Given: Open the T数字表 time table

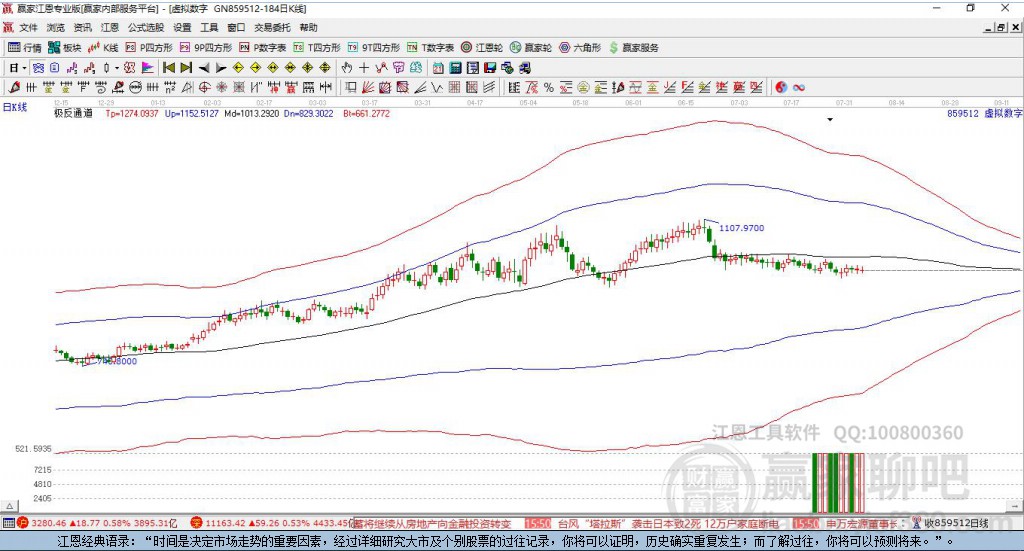Looking at the screenshot, I should point(430,48).
